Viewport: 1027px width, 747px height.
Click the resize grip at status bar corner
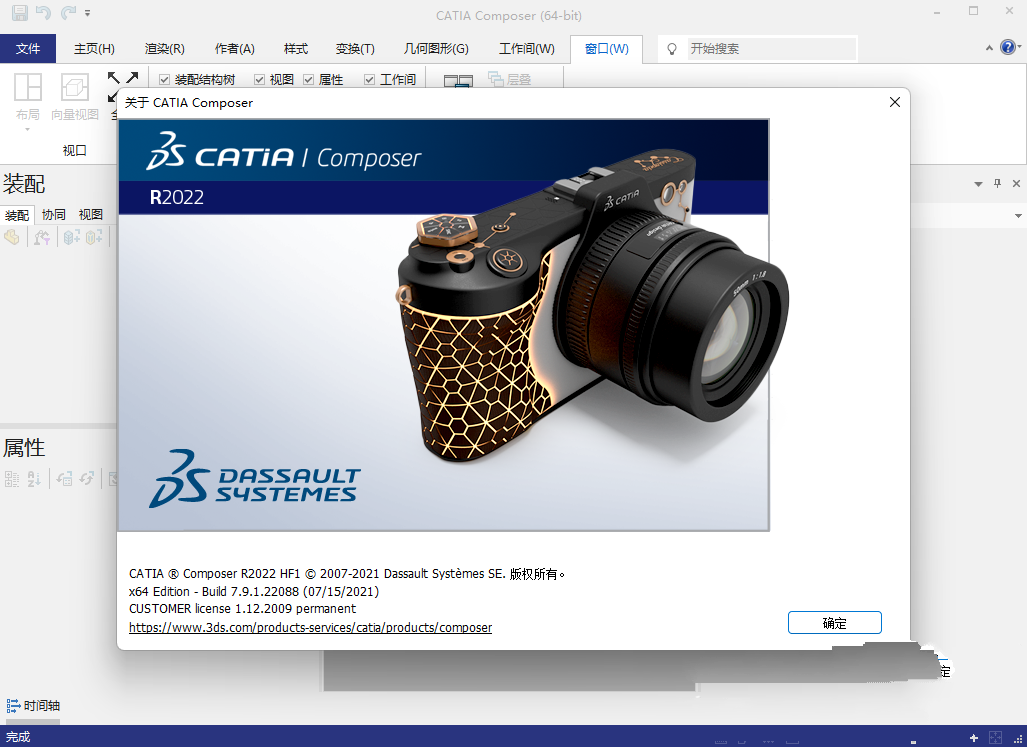tap(1018, 738)
